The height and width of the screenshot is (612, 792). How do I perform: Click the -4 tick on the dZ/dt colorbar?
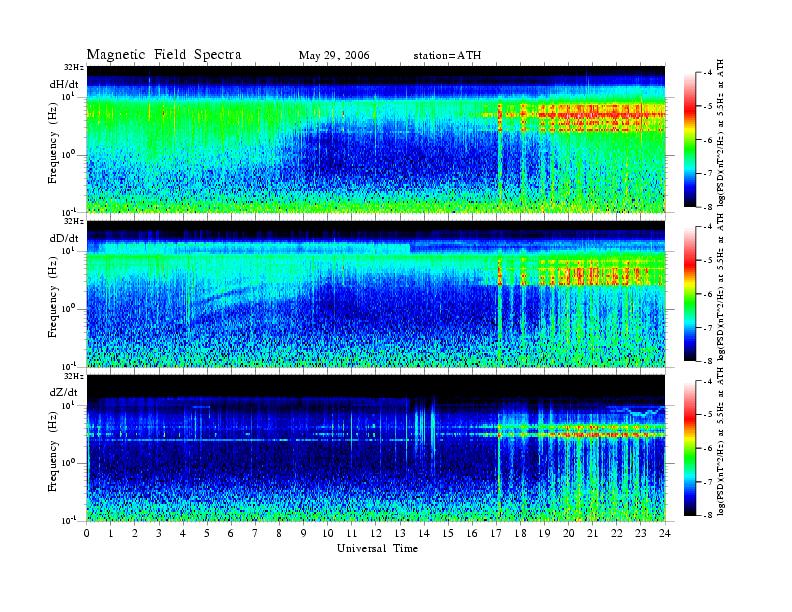pyautogui.click(x=709, y=381)
